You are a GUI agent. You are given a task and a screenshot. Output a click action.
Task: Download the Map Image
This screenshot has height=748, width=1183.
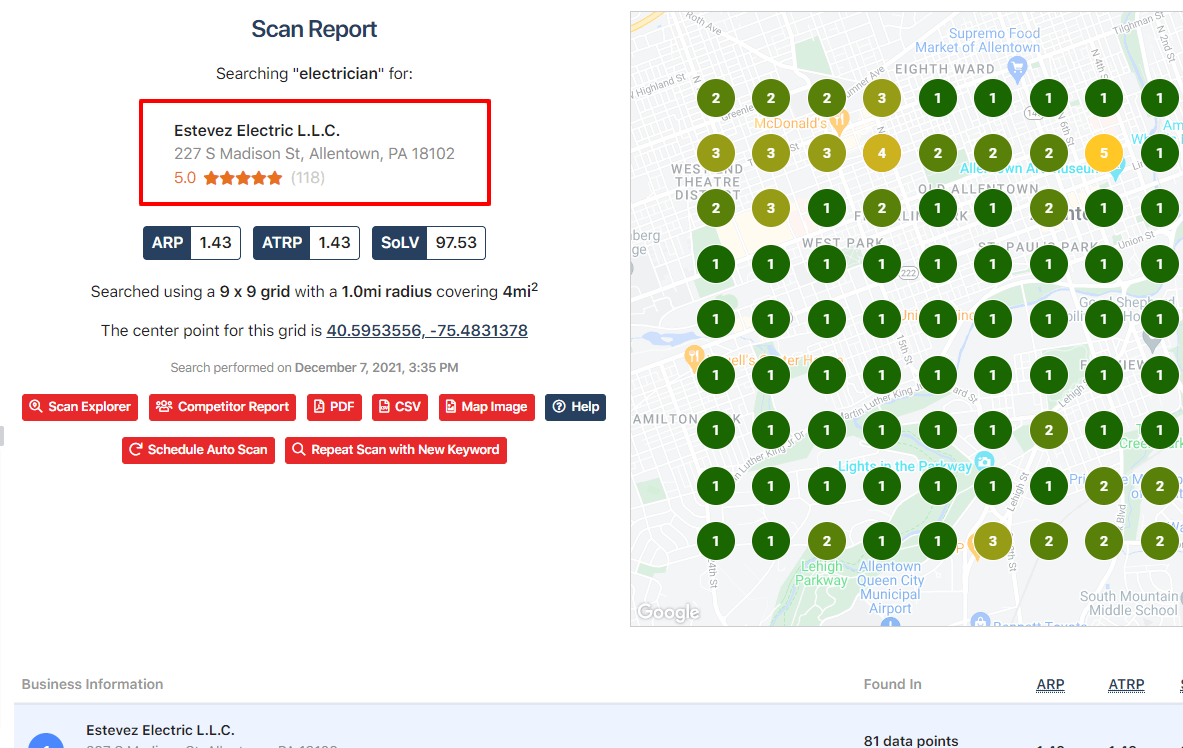pyautogui.click(x=487, y=407)
